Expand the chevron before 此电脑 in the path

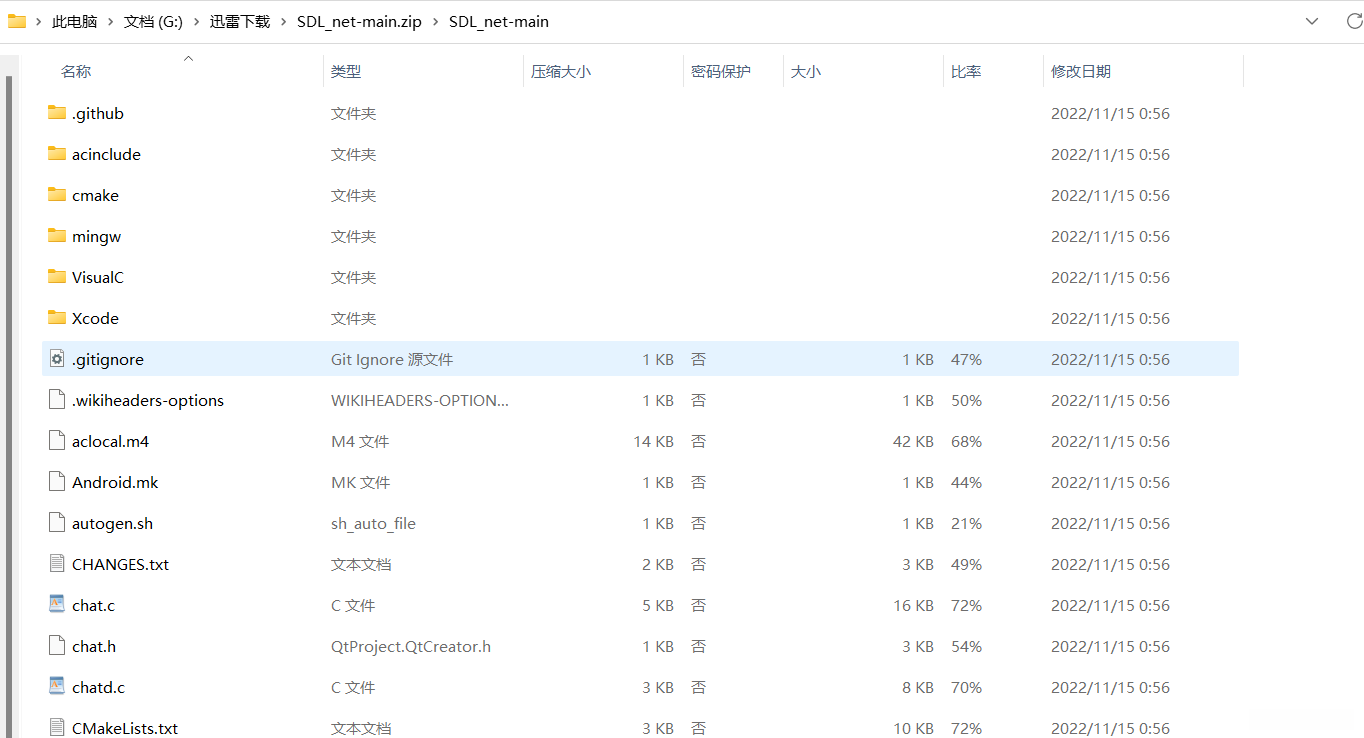(39, 21)
